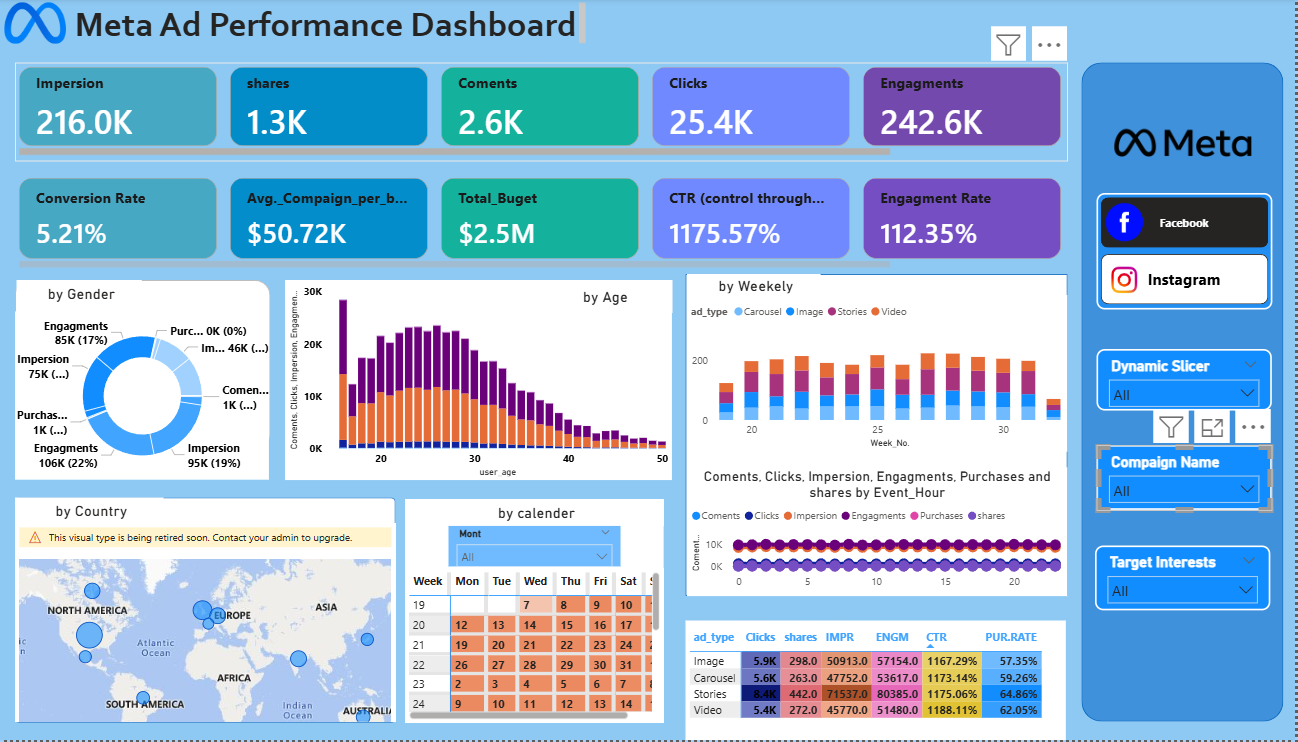Viewport: 1298px width, 742px height.
Task: Click the filter icon above Compaign Name slicer
Action: point(1171,428)
